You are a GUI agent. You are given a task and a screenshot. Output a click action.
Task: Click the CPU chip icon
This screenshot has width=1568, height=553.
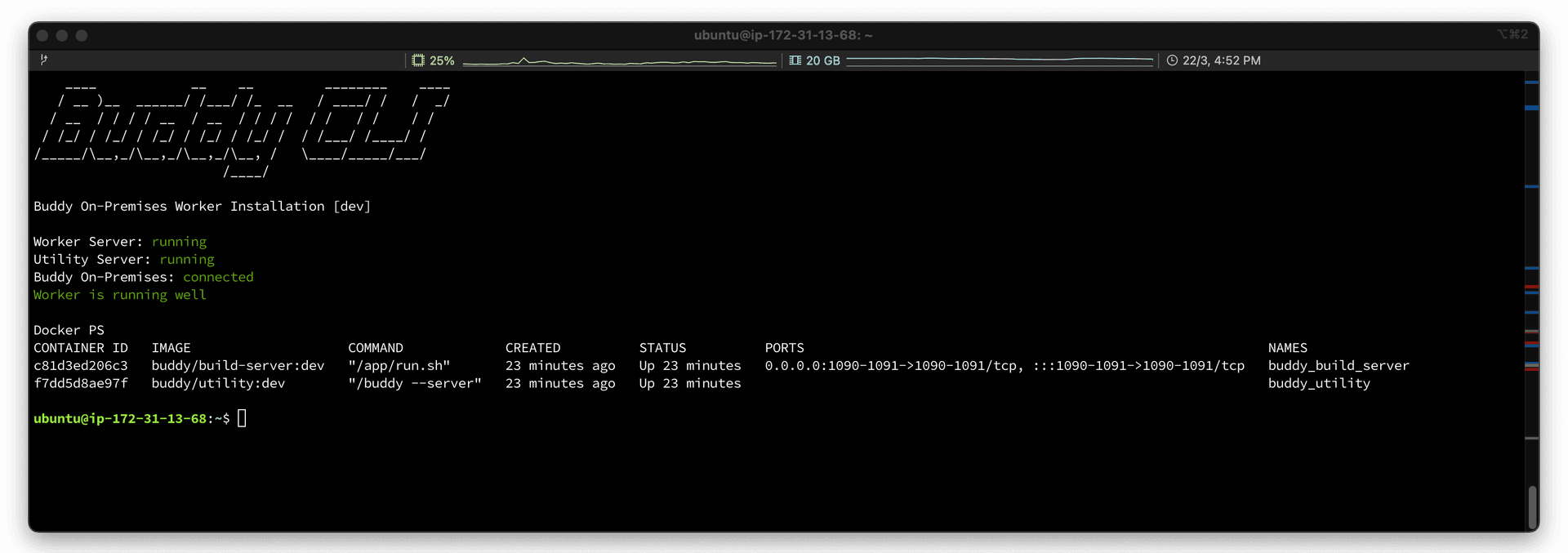(418, 60)
